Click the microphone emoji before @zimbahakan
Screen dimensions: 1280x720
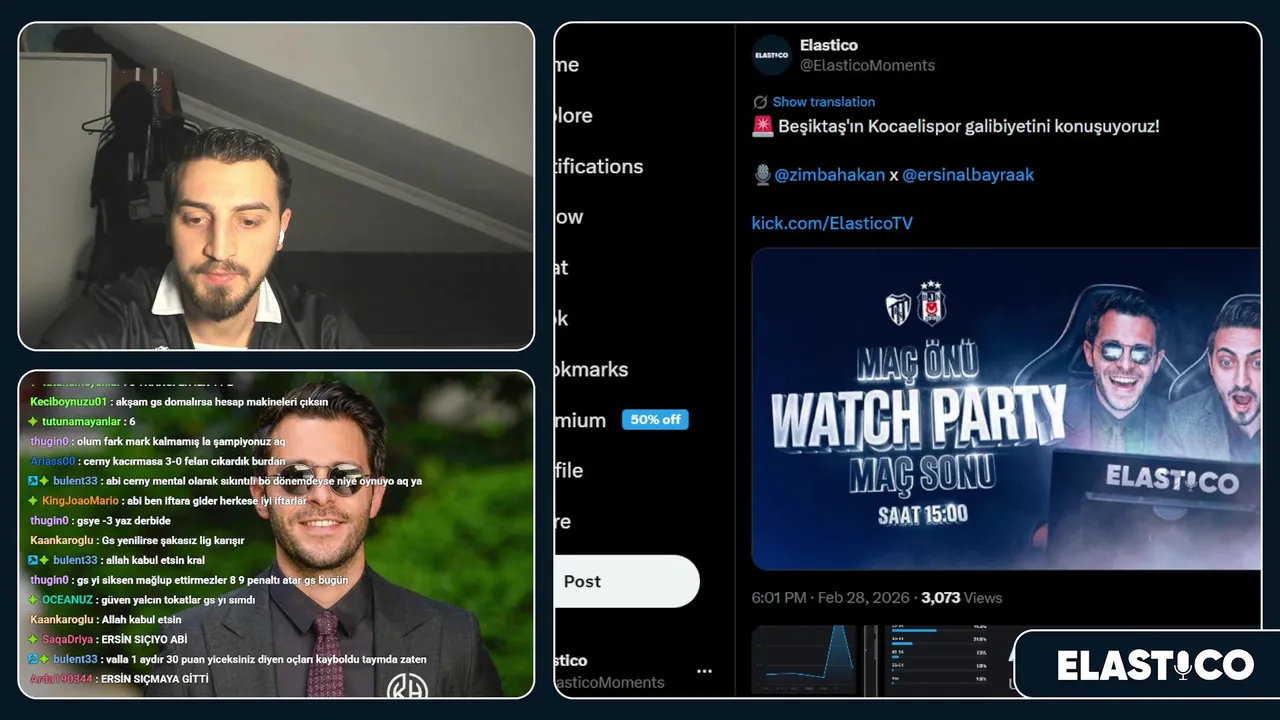pos(762,175)
